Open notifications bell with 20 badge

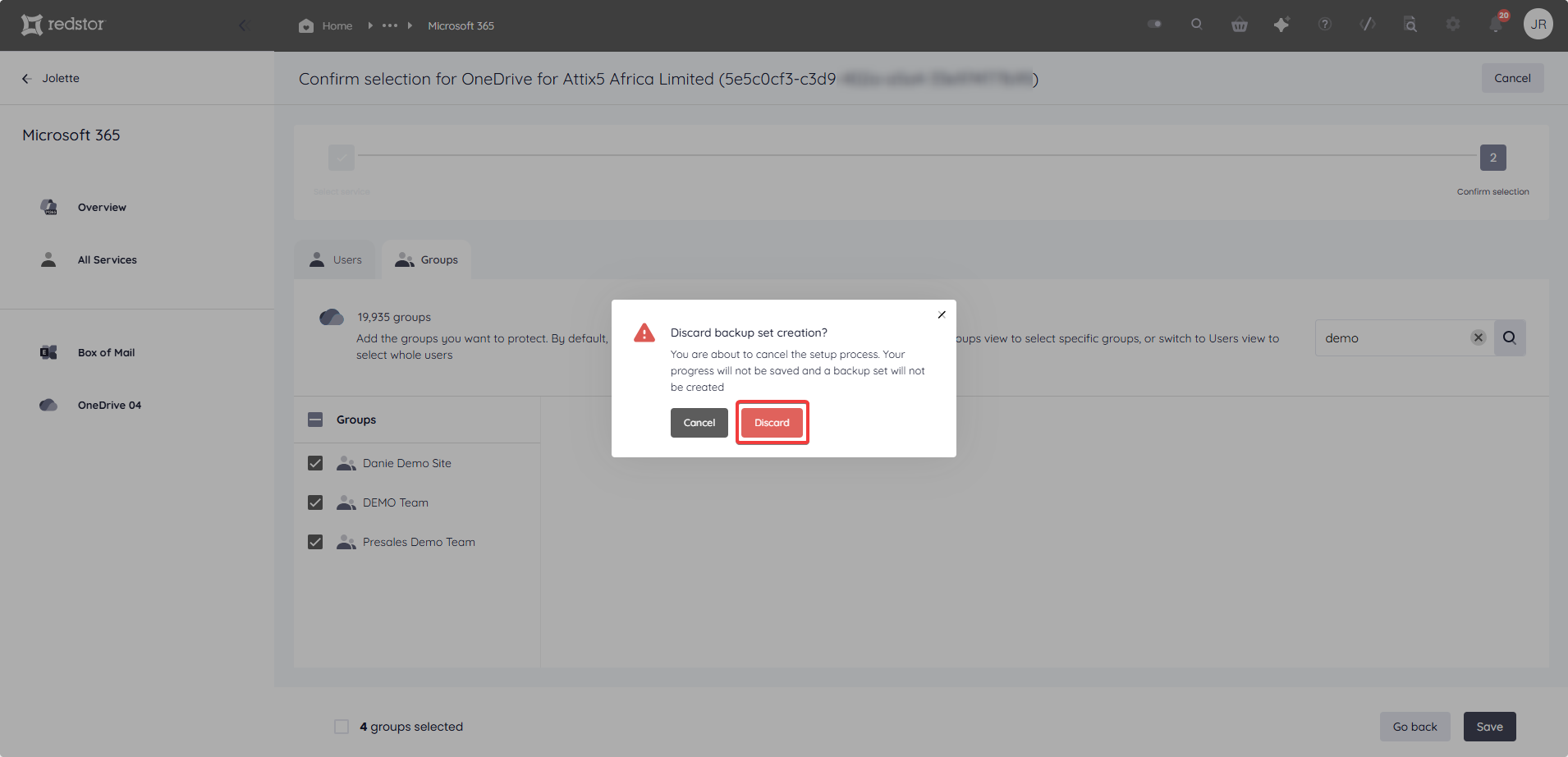[x=1497, y=24]
